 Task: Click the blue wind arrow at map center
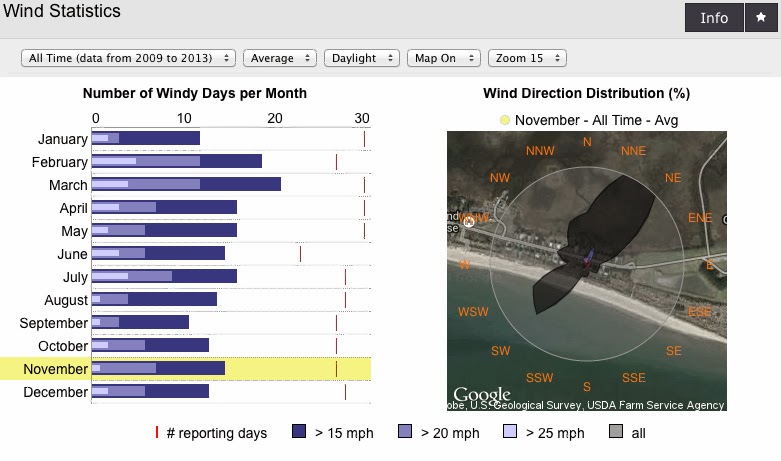pos(590,257)
